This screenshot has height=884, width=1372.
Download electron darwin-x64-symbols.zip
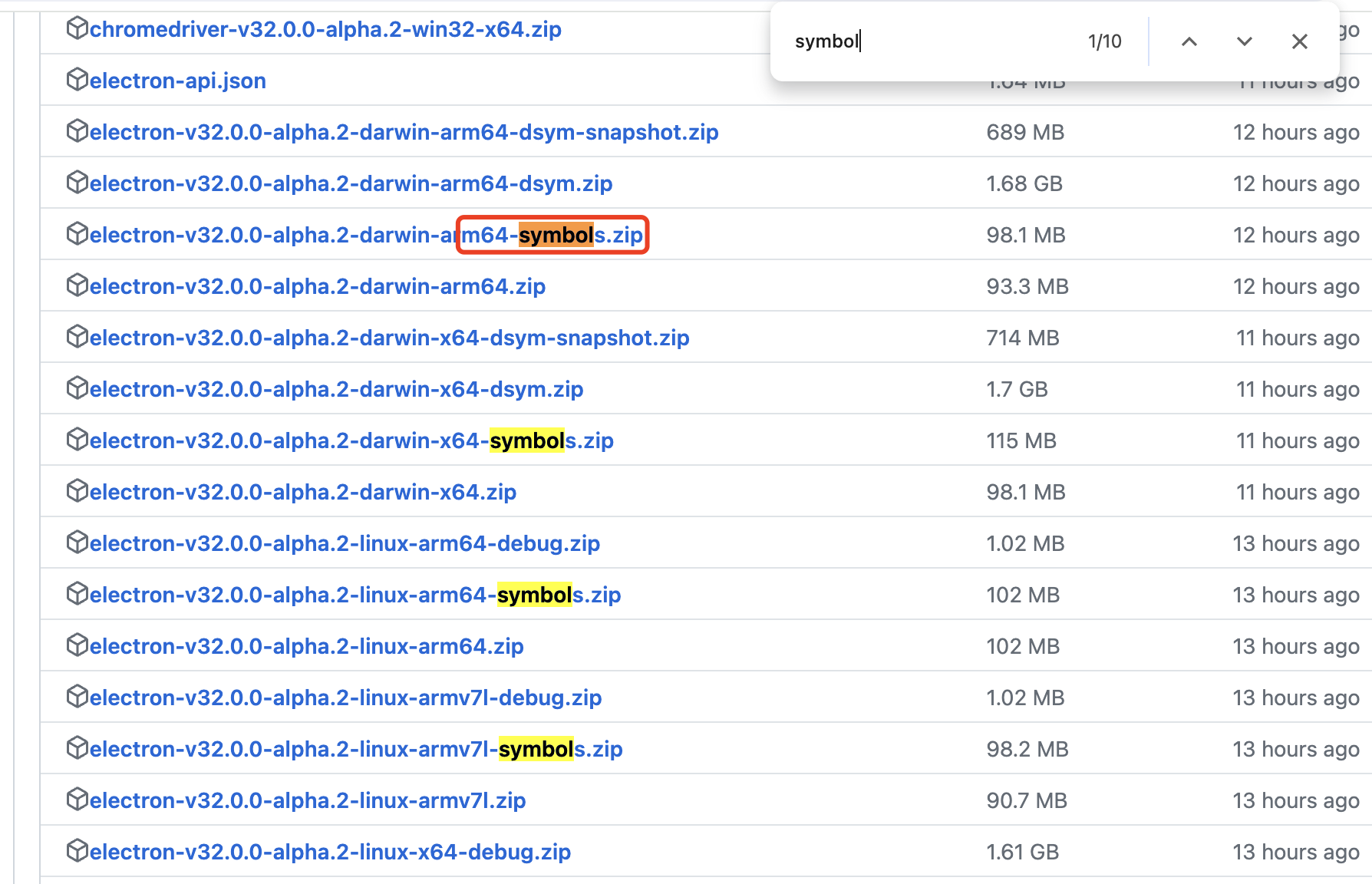351,440
